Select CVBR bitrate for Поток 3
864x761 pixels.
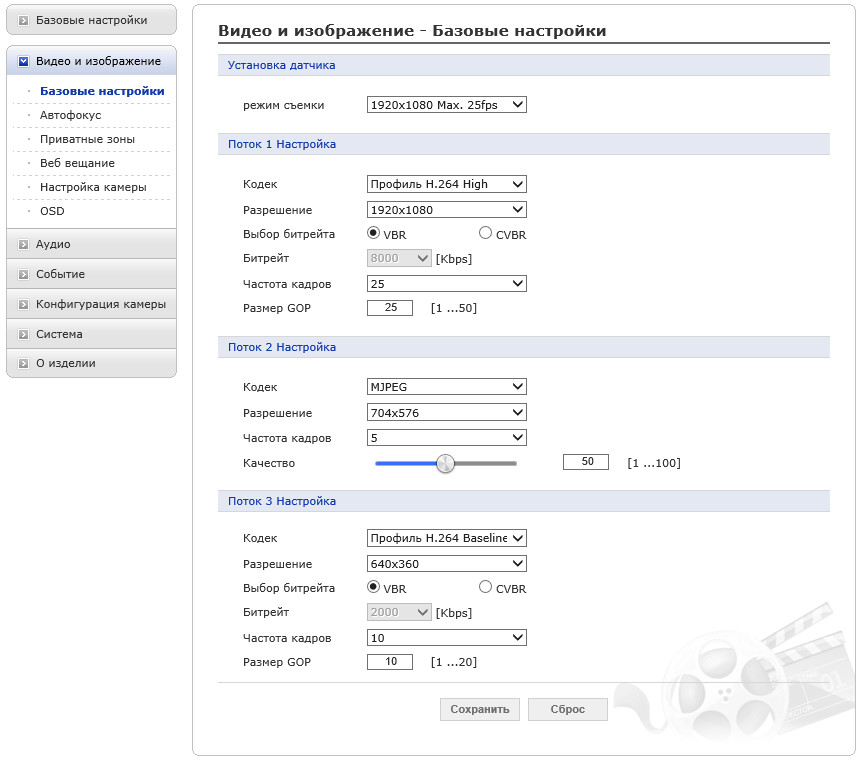click(486, 587)
